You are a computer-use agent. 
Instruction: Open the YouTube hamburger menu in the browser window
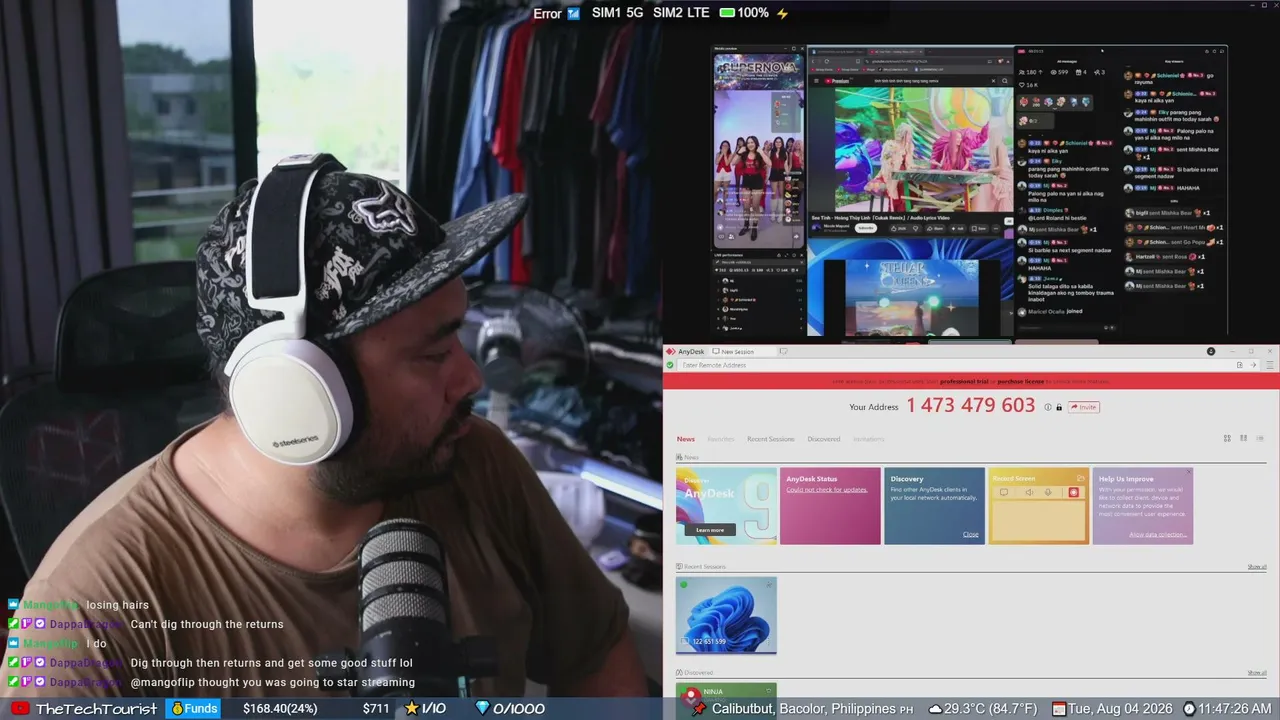click(x=815, y=81)
